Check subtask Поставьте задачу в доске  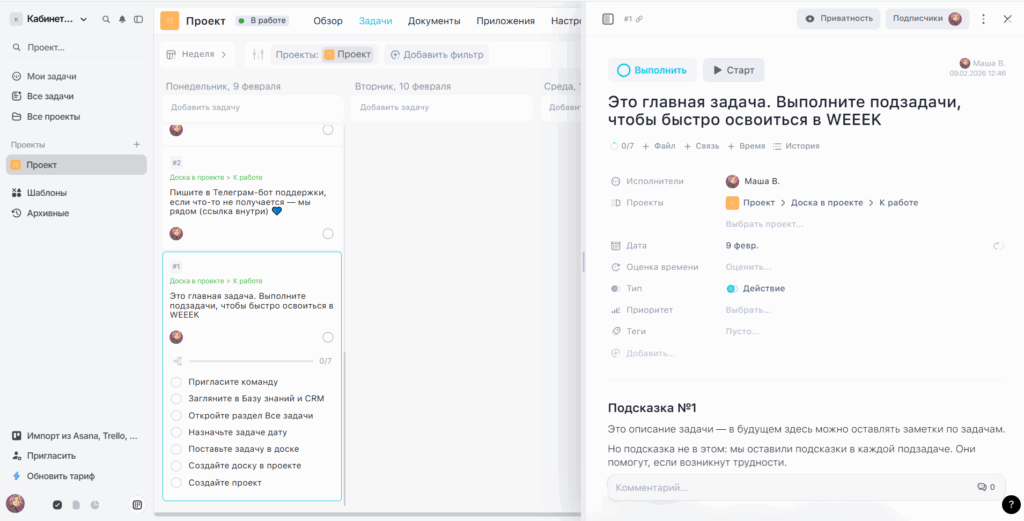tap(176, 449)
